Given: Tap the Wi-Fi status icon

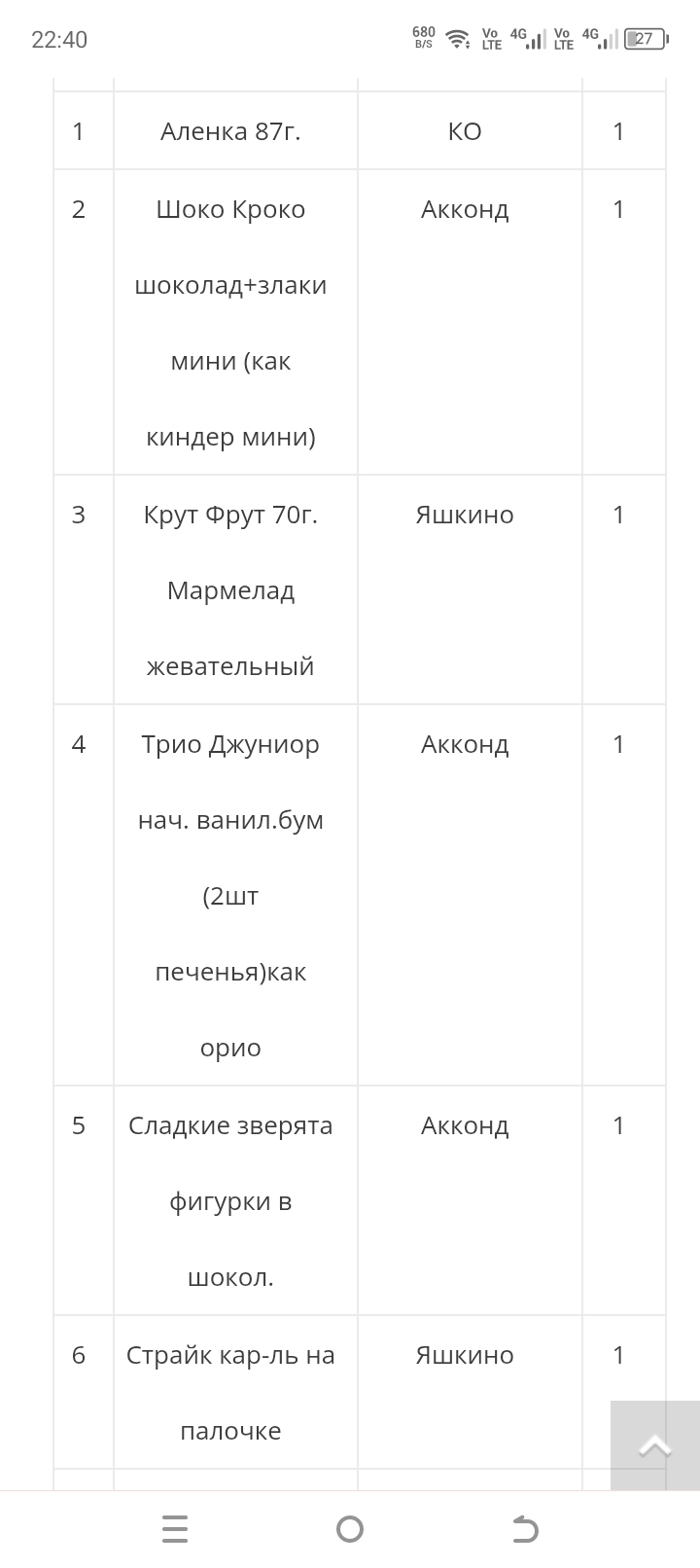Looking at the screenshot, I should 457,39.
